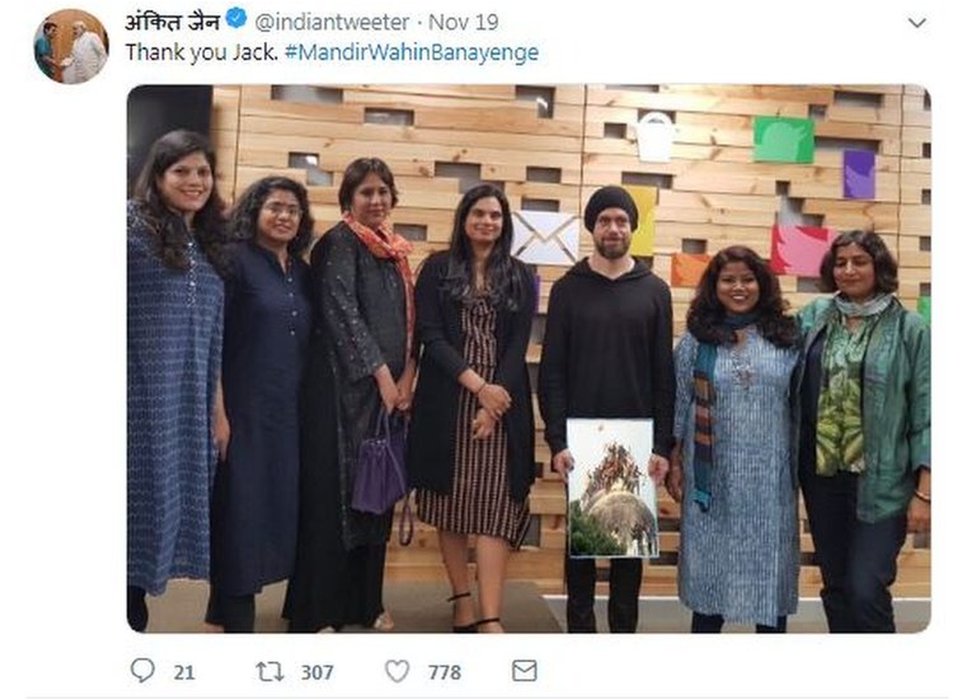Expand the tweet options chevron menu

pyautogui.click(x=917, y=22)
